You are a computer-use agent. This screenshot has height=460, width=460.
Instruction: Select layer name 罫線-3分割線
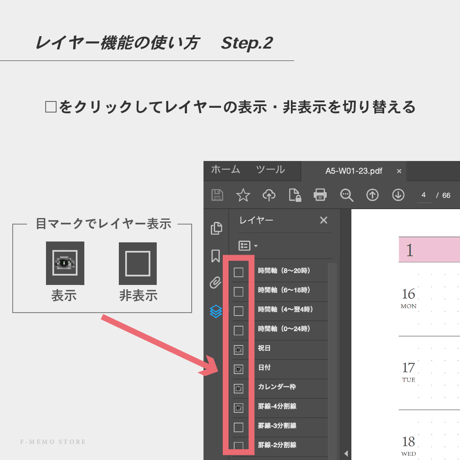pos(277,425)
